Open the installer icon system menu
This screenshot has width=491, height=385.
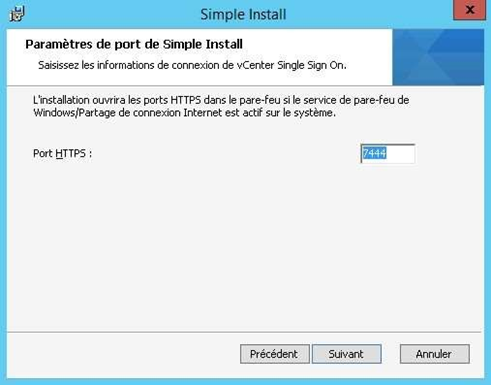click(17, 14)
